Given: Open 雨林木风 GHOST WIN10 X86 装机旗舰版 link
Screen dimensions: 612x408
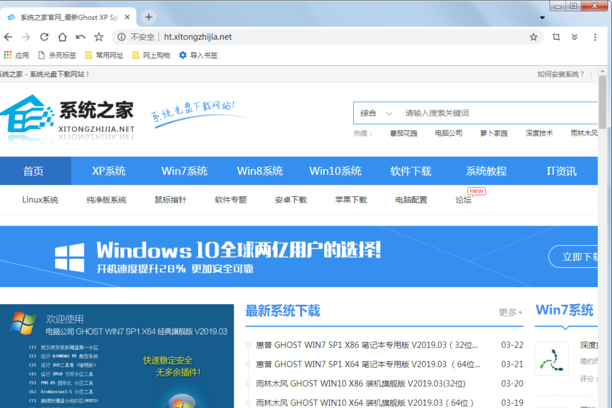Looking at the screenshot, I should tap(361, 383).
